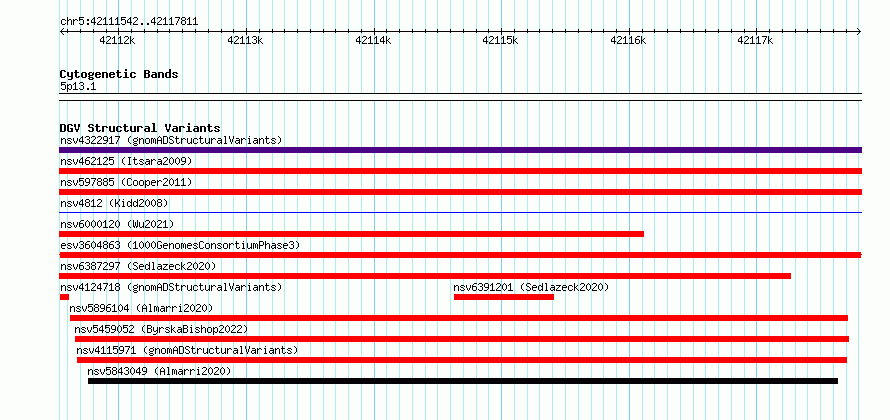Click the 42117k ruler tick label
890x420 pixels.
click(755, 40)
